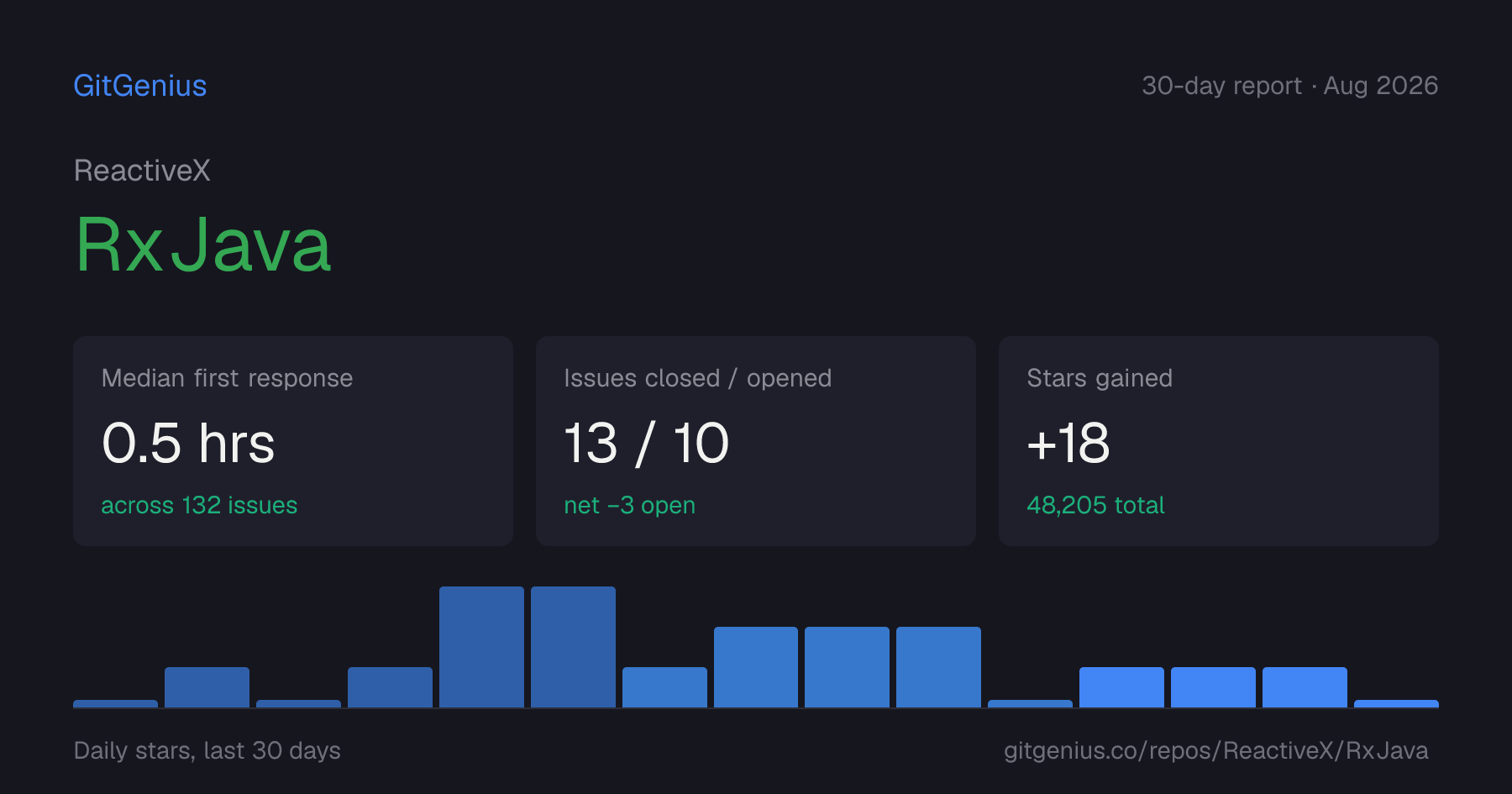Click the "+18" stars value
The height and width of the screenshot is (794, 1512).
pos(1068,443)
